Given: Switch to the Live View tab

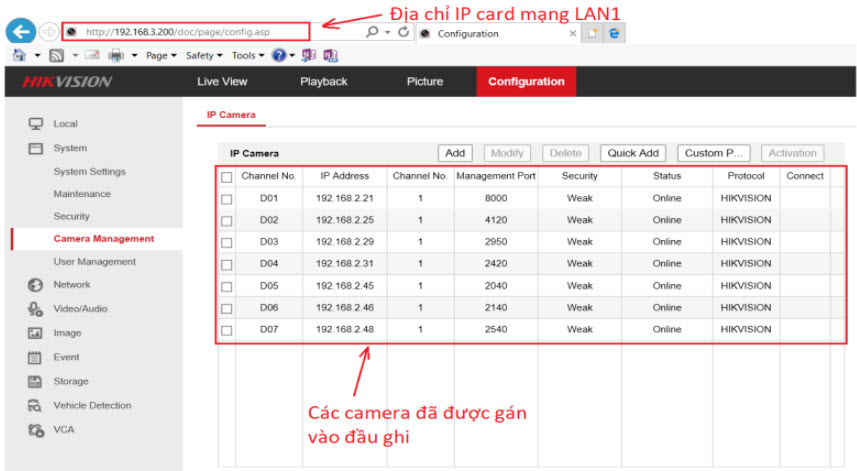Looking at the screenshot, I should coord(222,82).
